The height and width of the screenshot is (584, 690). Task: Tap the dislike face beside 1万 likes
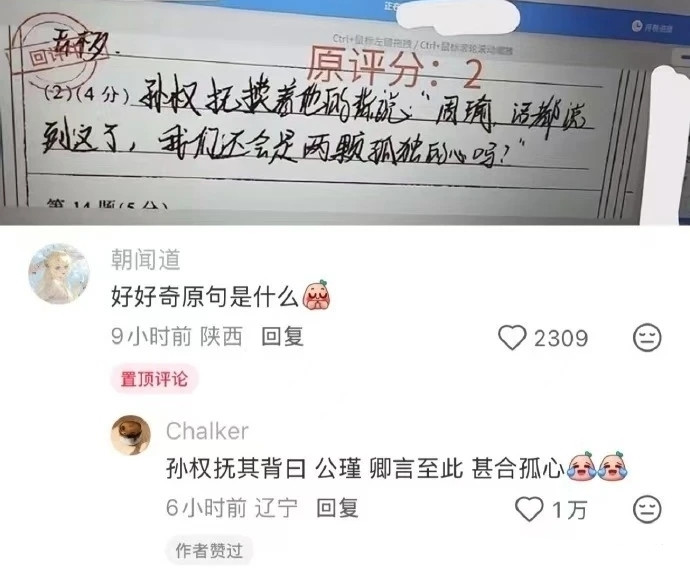[x=647, y=509]
